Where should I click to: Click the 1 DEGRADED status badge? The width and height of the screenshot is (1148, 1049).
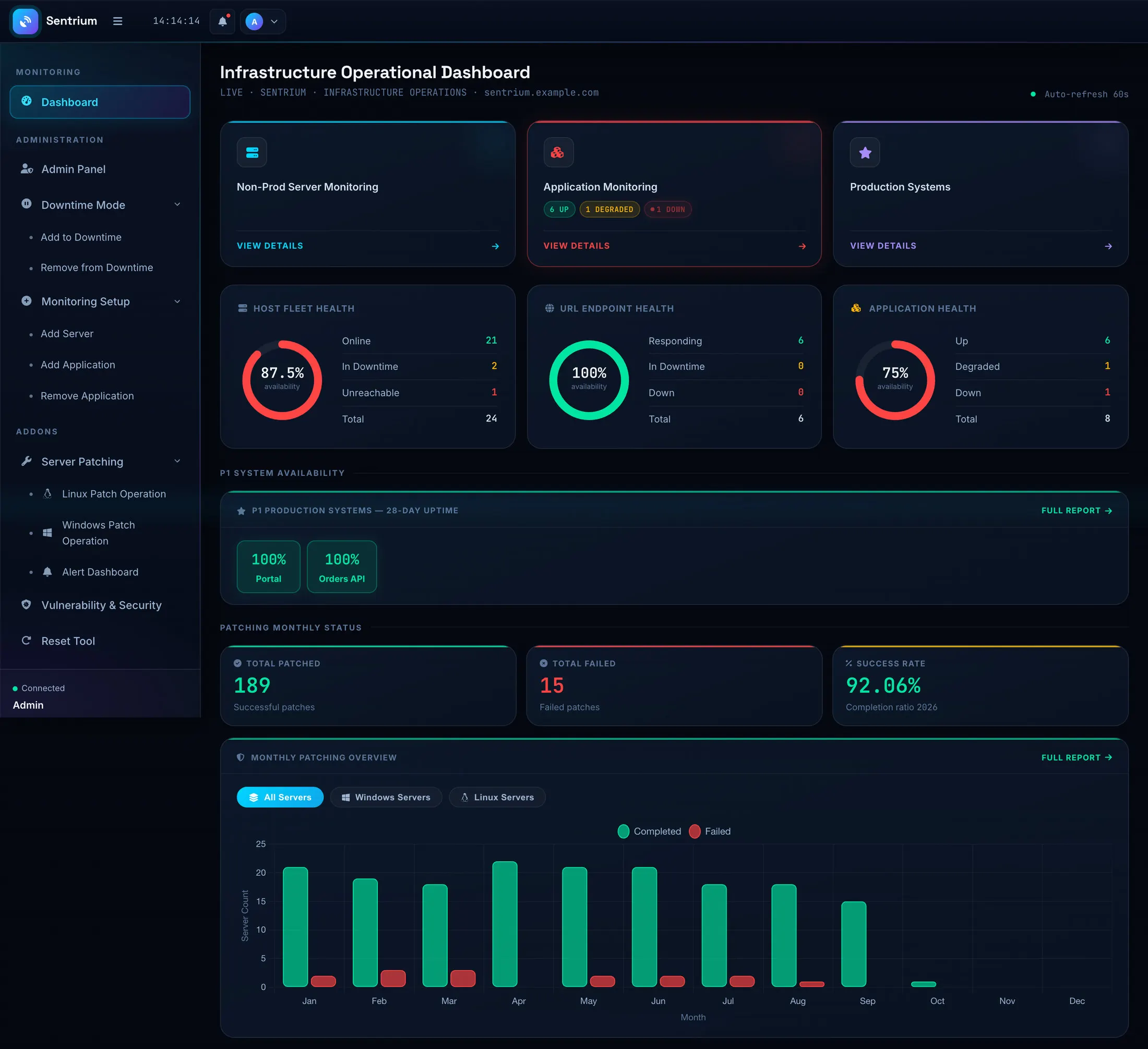(609, 210)
